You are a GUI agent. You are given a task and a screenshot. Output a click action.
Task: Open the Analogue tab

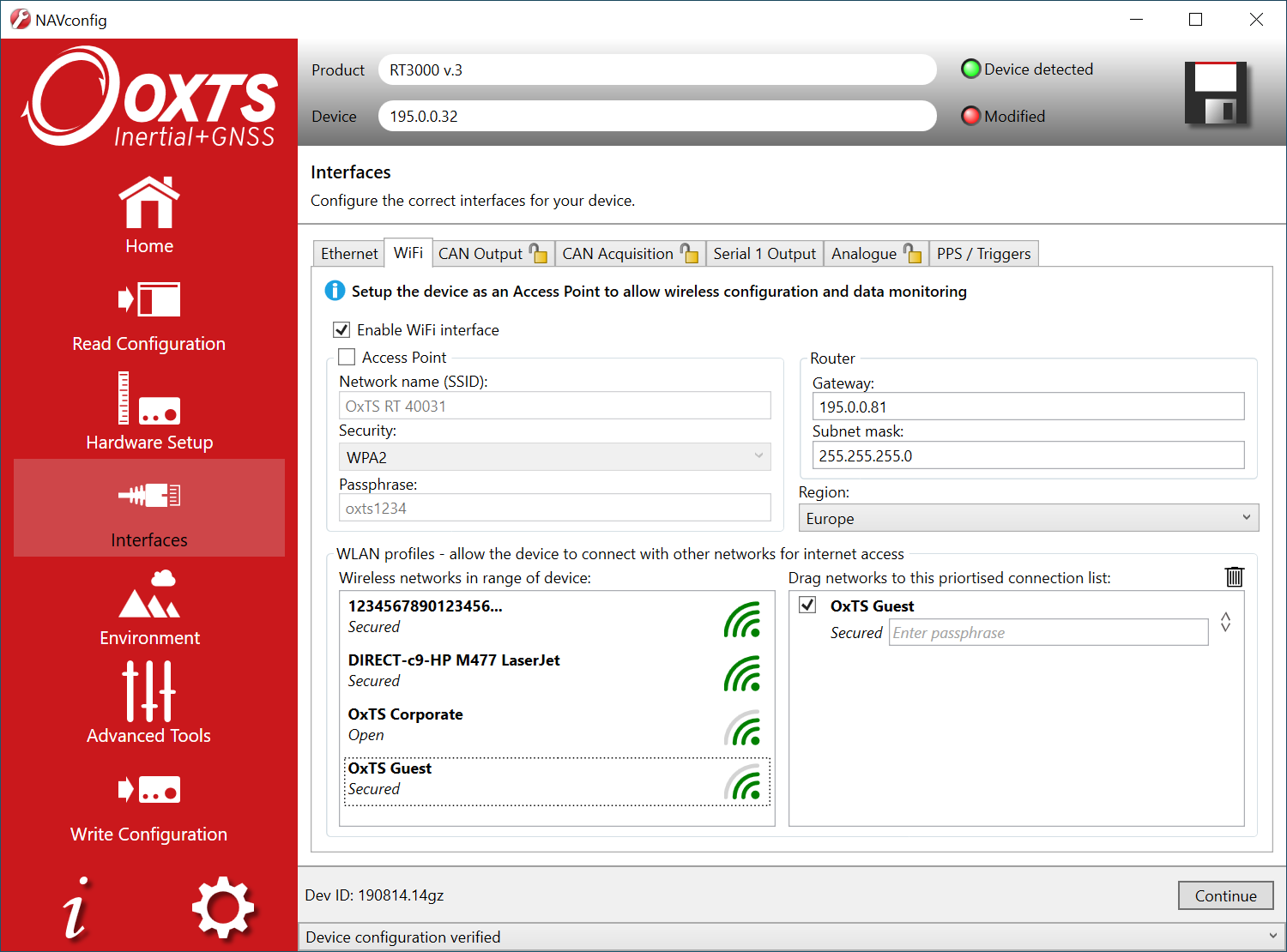(876, 254)
